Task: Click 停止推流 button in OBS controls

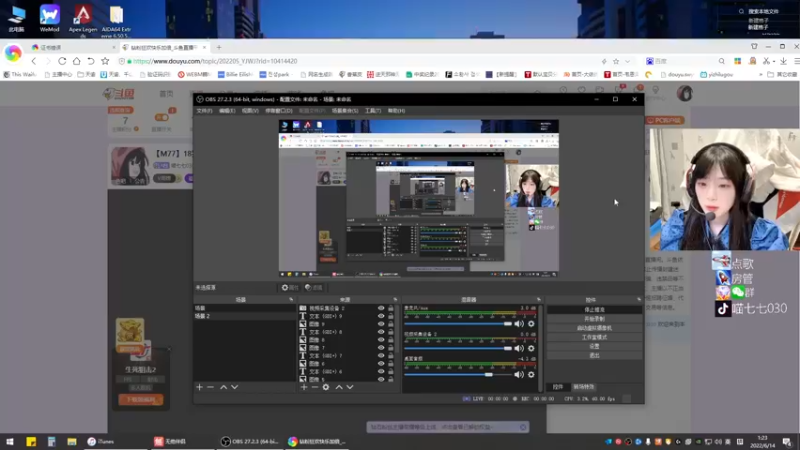Action: pos(594,310)
